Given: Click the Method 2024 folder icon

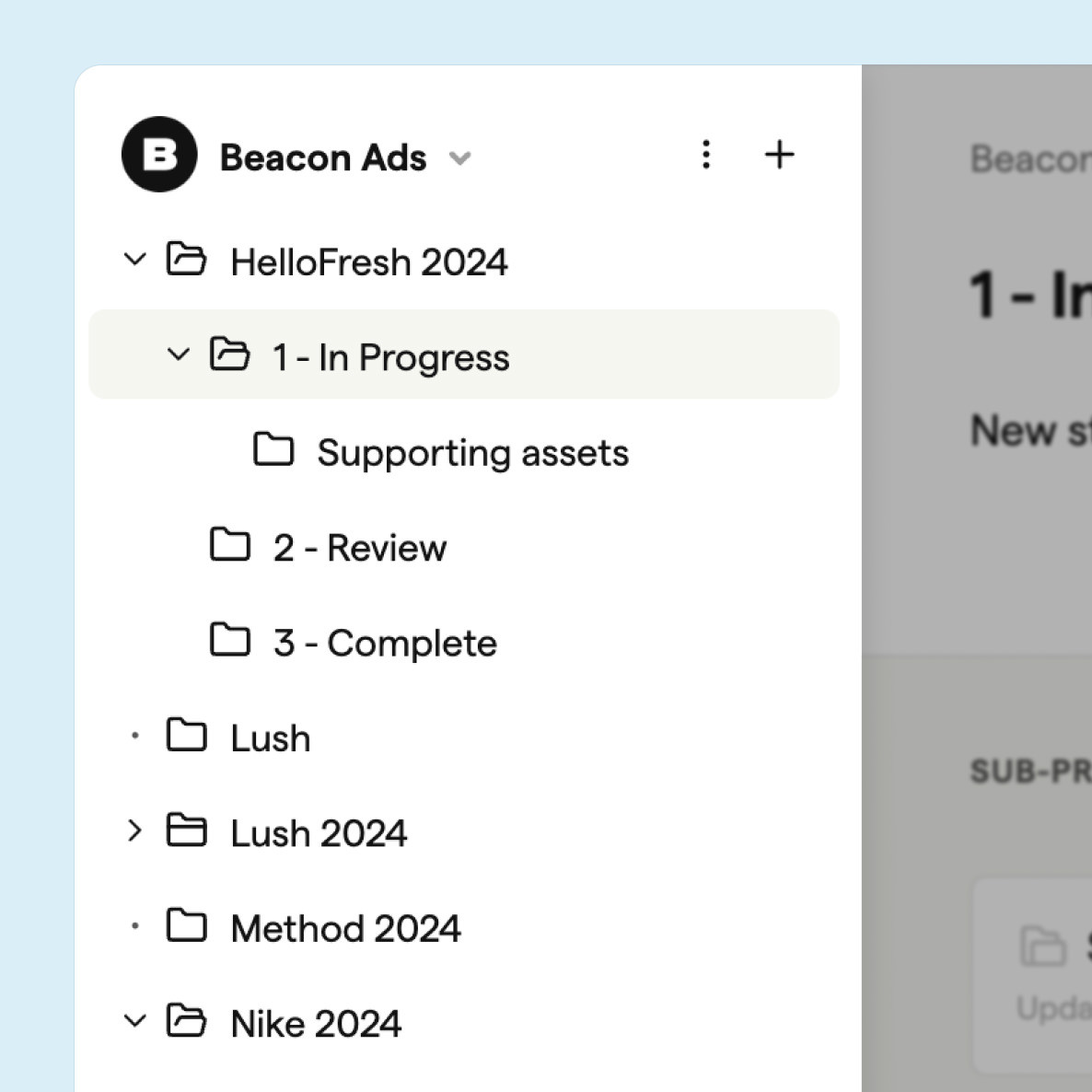Looking at the screenshot, I should (186, 925).
